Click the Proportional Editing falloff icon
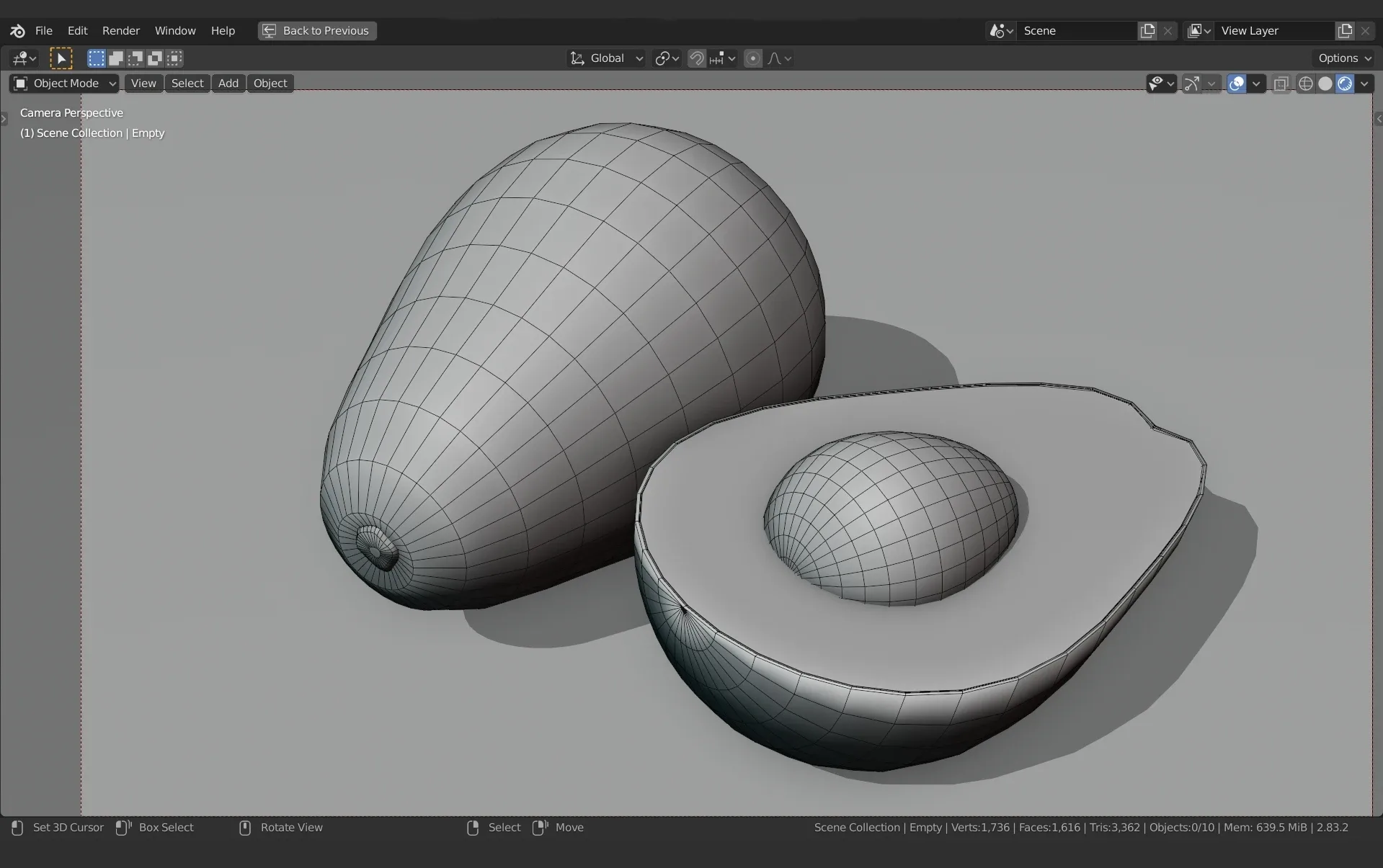1383x868 pixels. coord(775,58)
